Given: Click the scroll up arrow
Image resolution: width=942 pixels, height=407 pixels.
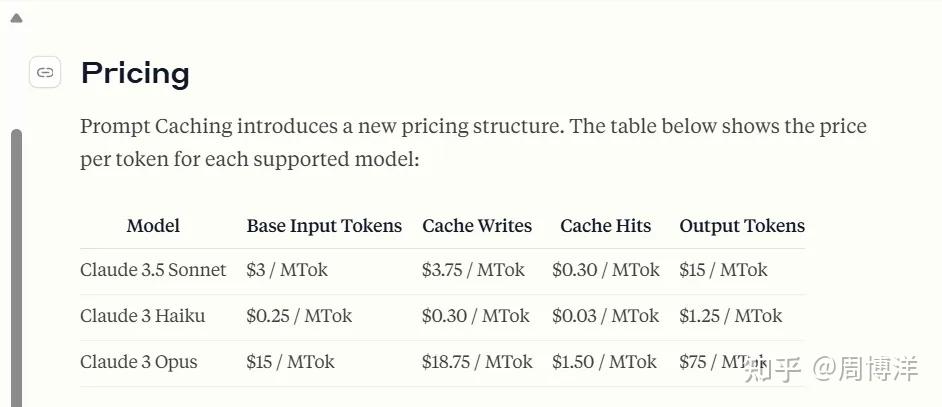Looking at the screenshot, I should point(16,18).
